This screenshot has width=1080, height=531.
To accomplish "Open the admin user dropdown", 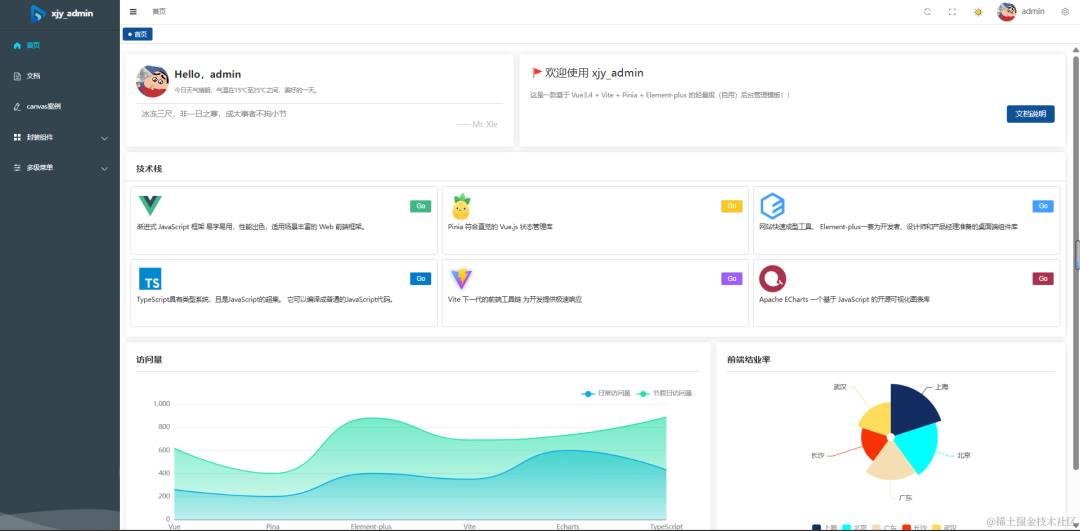I will (1032, 12).
